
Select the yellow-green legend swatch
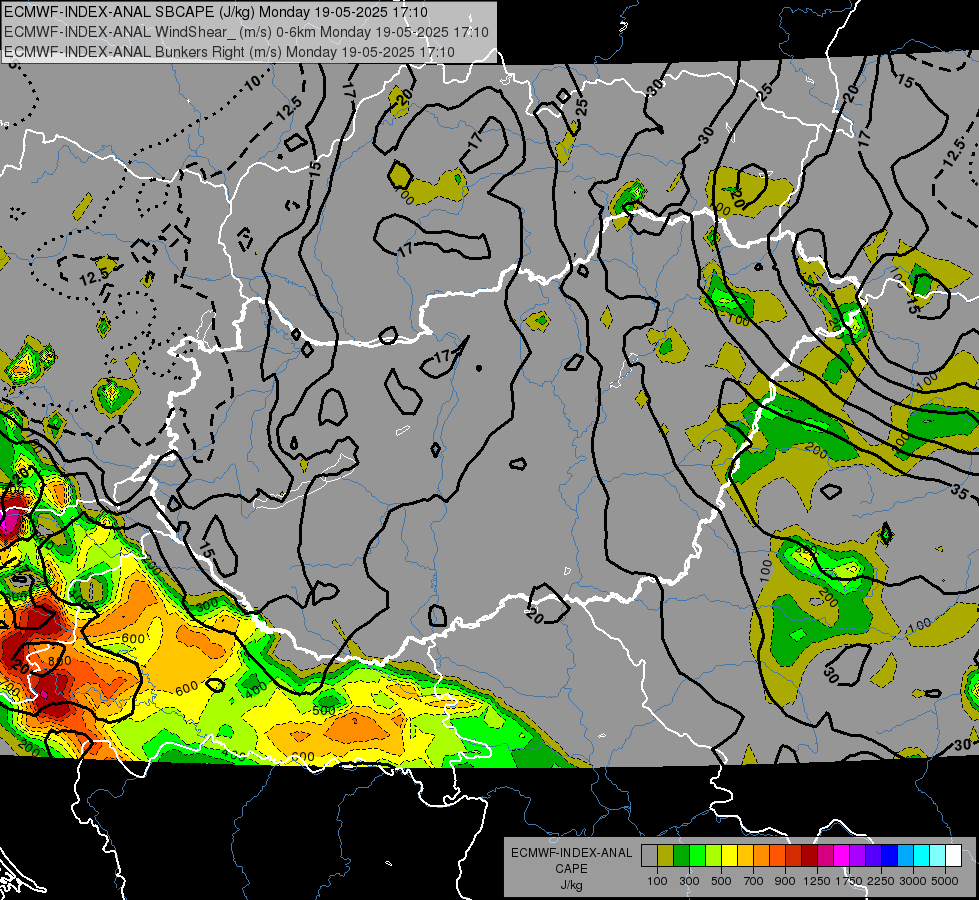(714, 856)
